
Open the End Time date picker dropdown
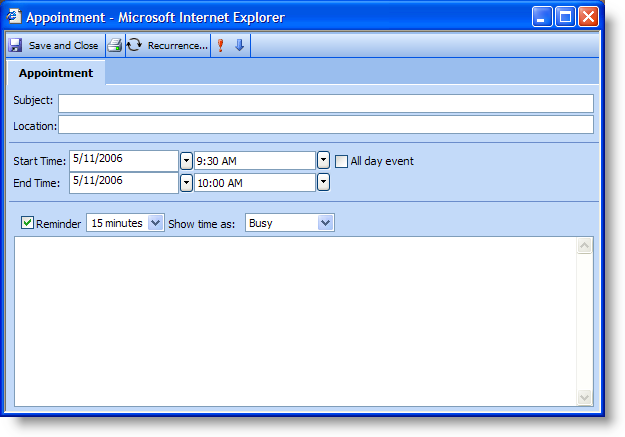tap(186, 183)
